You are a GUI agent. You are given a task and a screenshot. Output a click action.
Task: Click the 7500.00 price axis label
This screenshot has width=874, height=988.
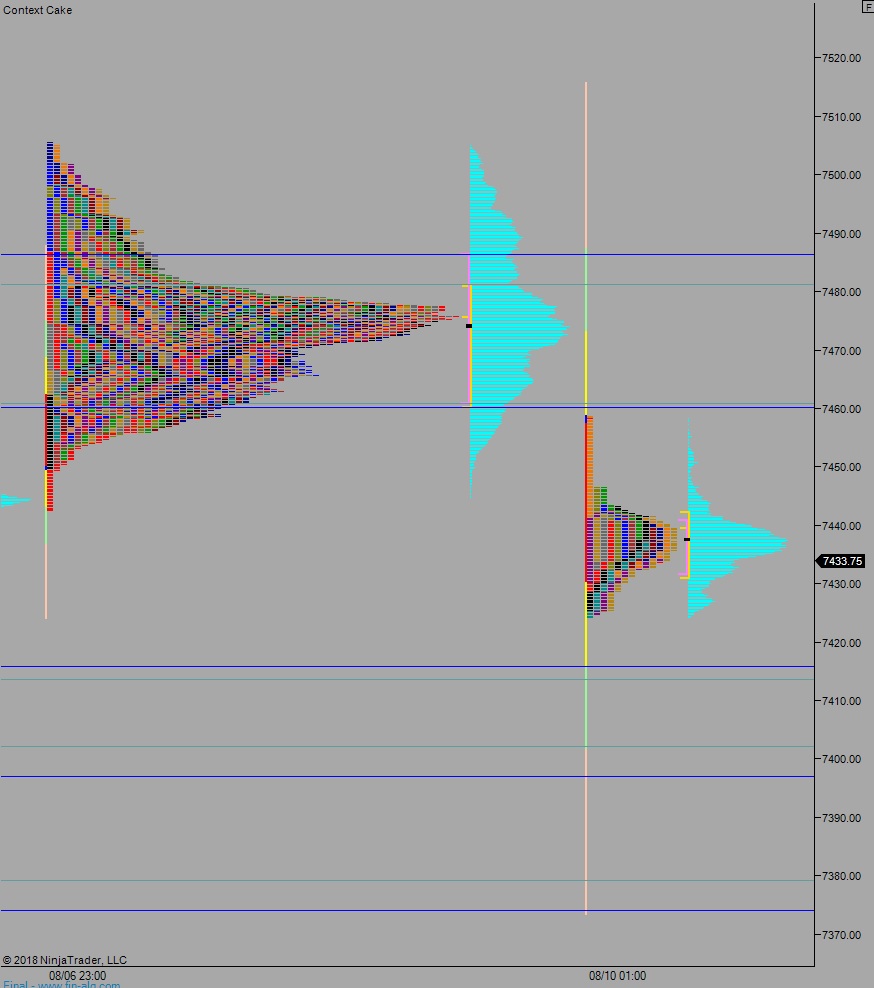coord(841,175)
